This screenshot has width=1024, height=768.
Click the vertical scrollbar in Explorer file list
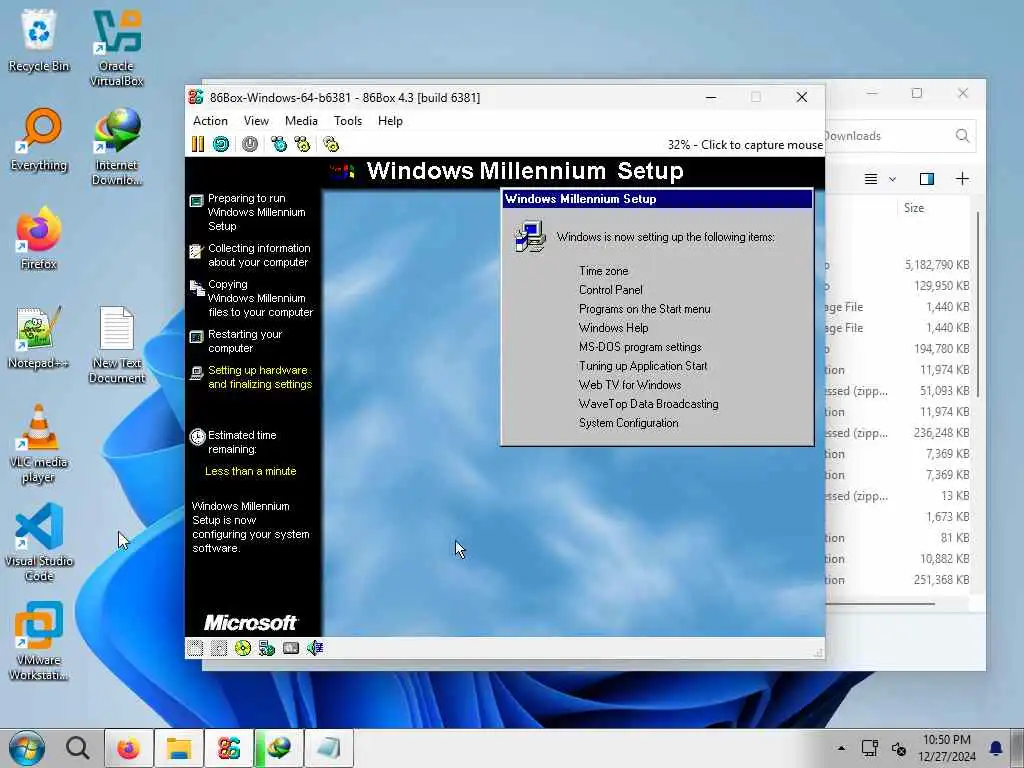pos(978,304)
